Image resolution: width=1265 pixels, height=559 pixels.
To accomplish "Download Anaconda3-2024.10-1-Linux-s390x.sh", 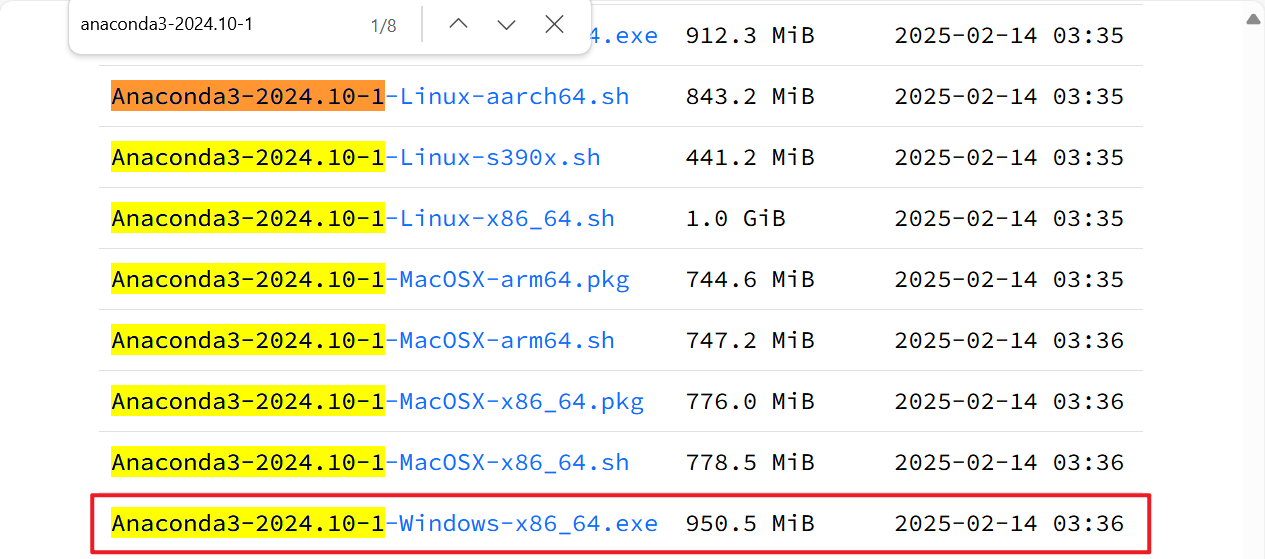I will tap(356, 158).
